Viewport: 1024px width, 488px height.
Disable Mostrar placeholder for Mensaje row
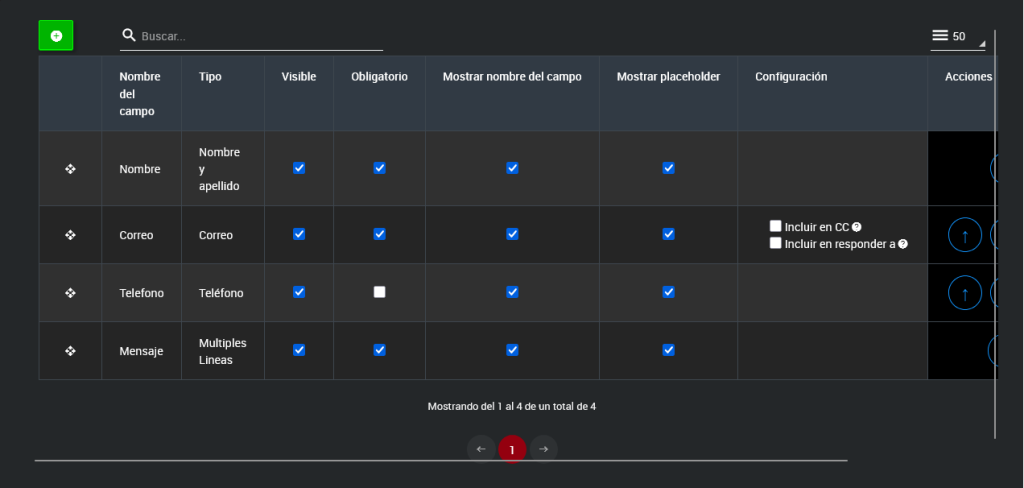(668, 350)
